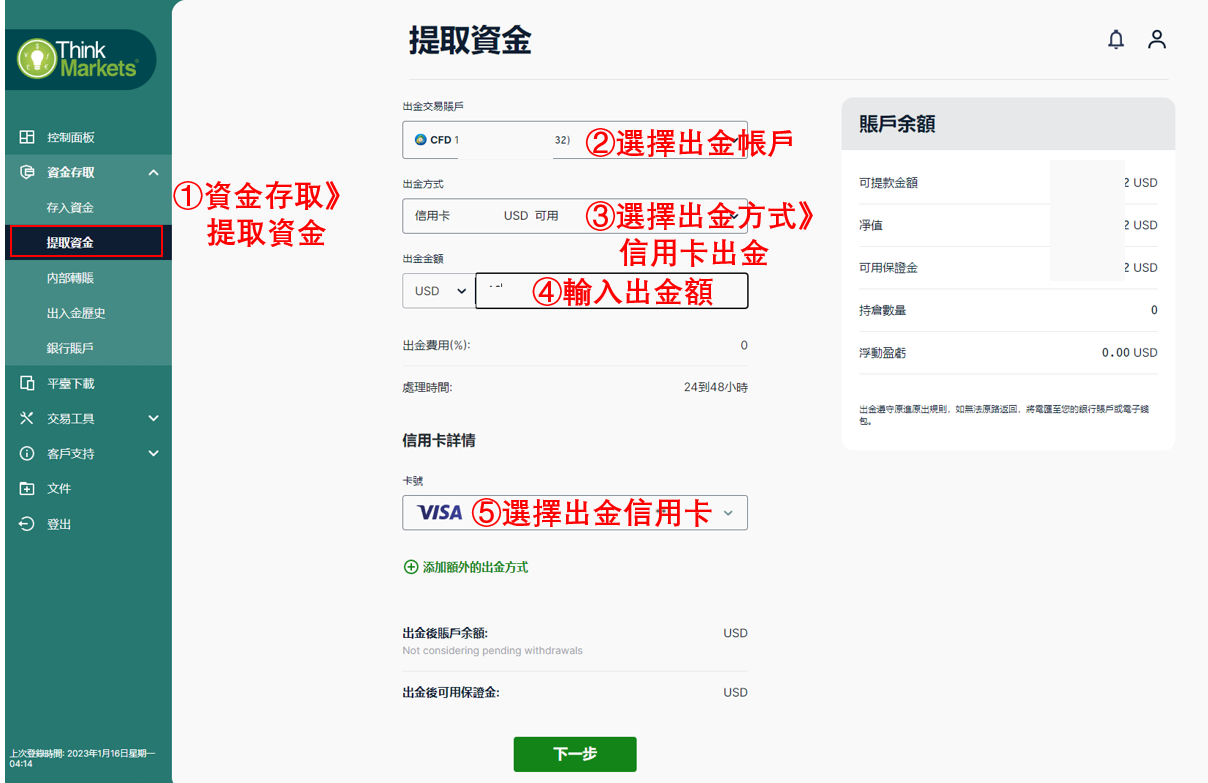Open 平臺下載 sidebar item
This screenshot has height=783, width=1208.
(x=71, y=383)
